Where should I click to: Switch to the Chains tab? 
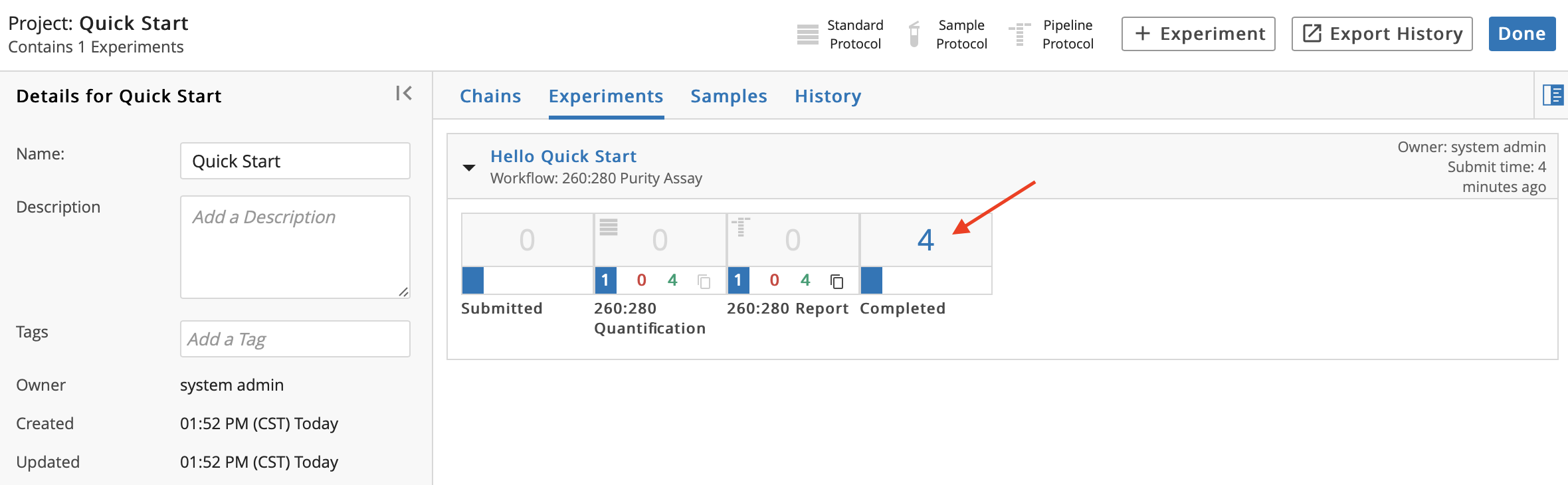490,96
